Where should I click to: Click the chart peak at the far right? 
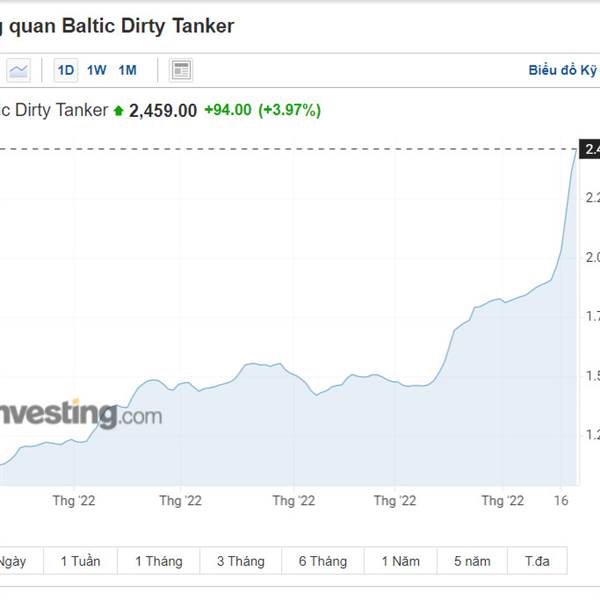pos(575,152)
